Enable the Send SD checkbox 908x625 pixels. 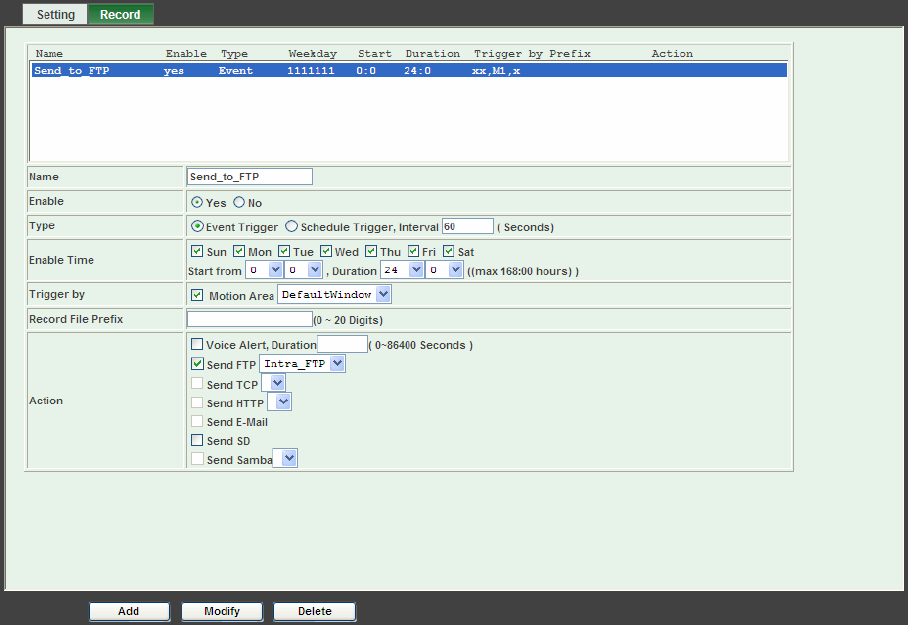197,440
